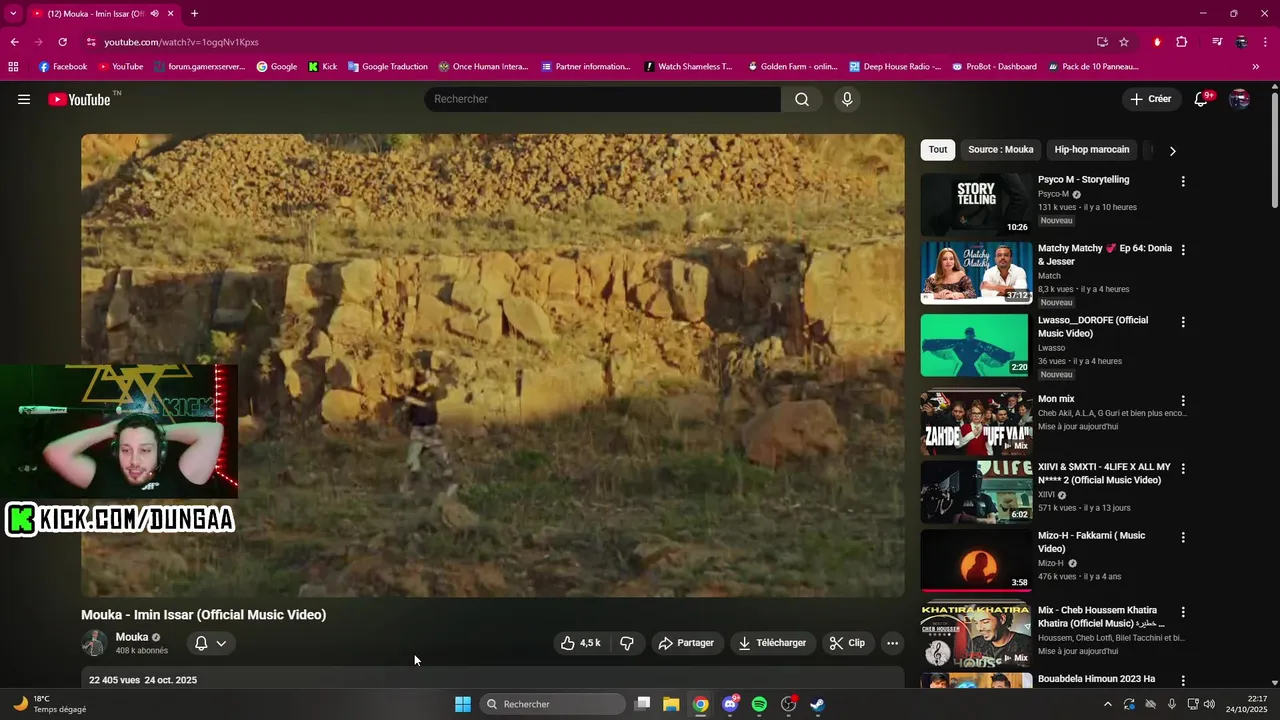Open Psyco M Storytelling thumbnail
The height and width of the screenshot is (720, 1280).
point(976,205)
